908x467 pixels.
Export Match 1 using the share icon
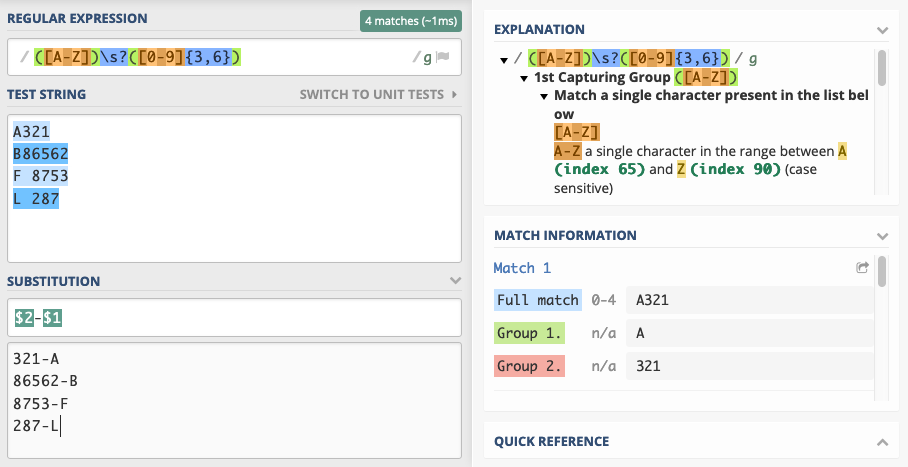[862, 268]
